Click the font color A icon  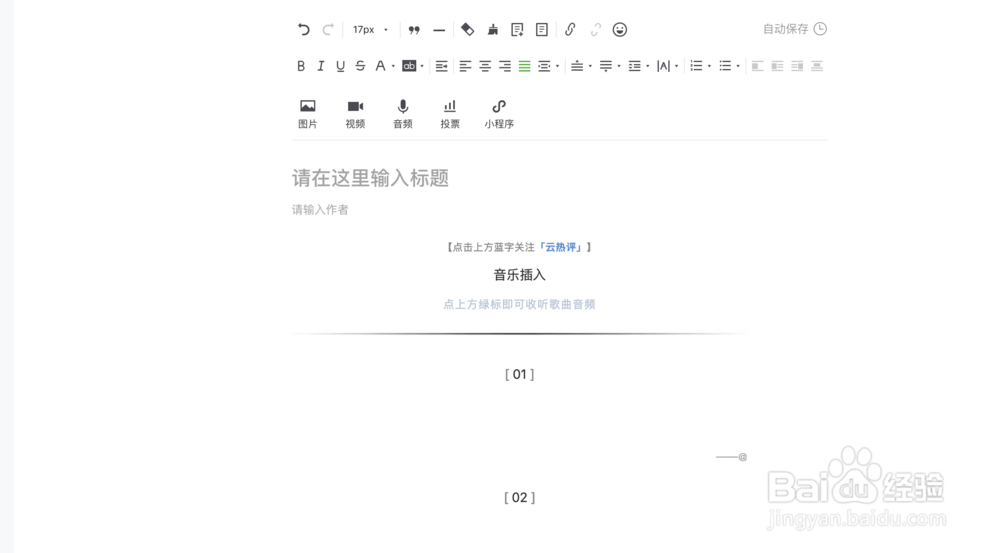(380, 66)
